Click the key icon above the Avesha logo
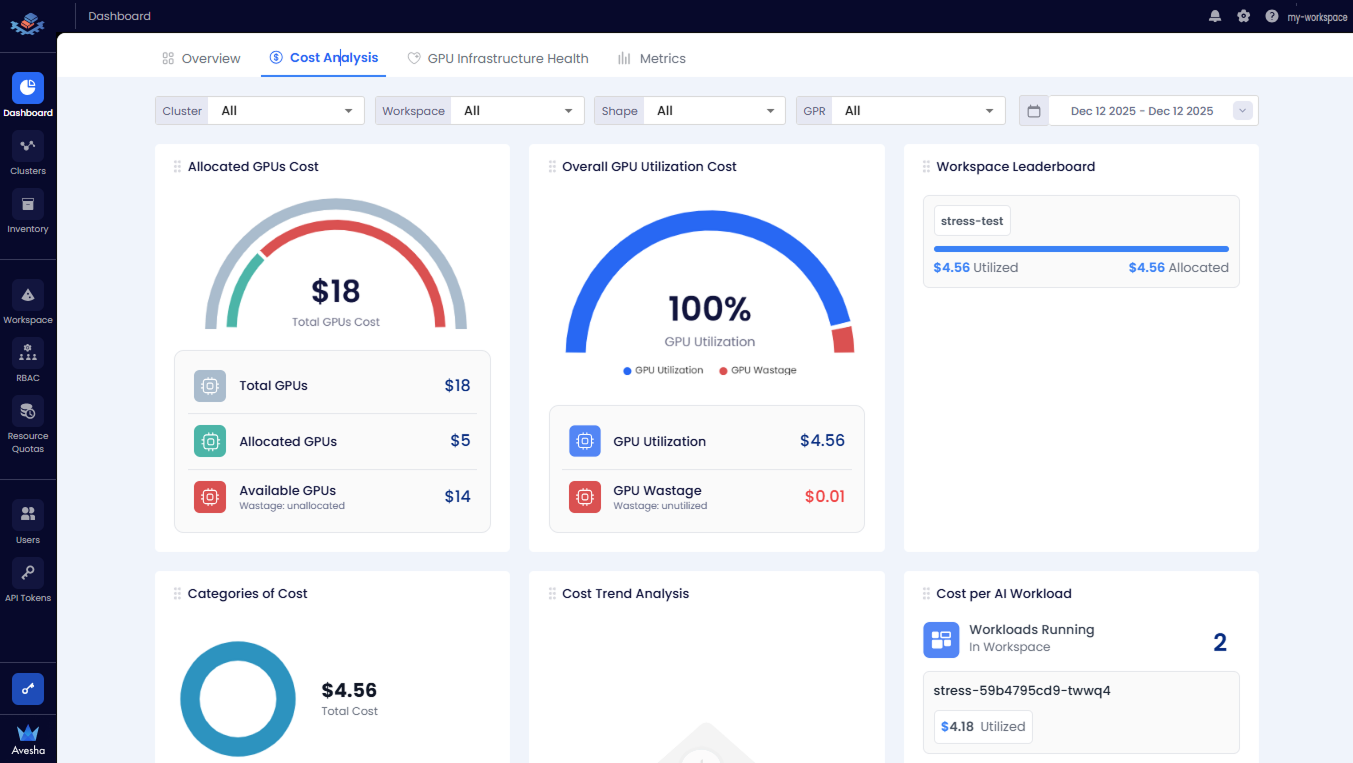 click(x=27, y=688)
